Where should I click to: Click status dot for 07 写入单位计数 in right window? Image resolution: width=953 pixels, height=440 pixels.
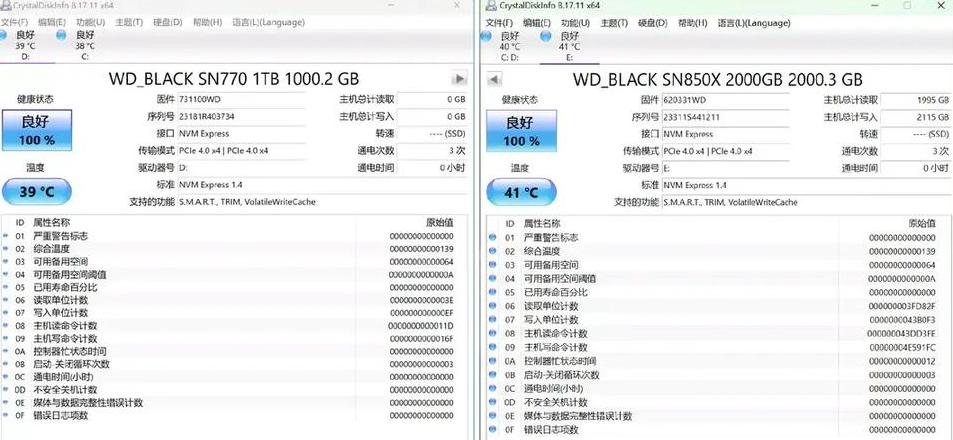[x=493, y=320]
